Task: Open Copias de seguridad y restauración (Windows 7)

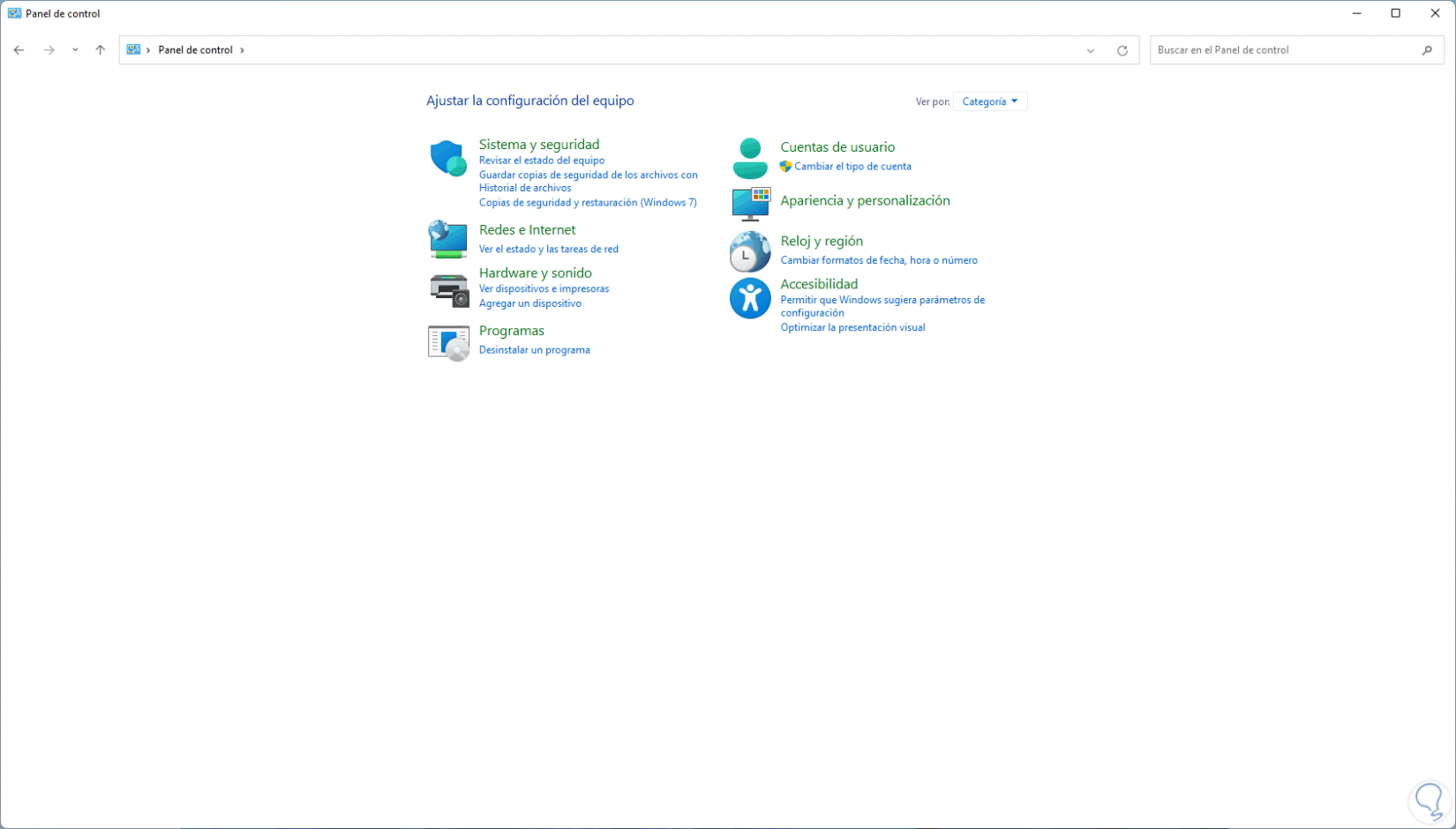Action: coord(588,203)
